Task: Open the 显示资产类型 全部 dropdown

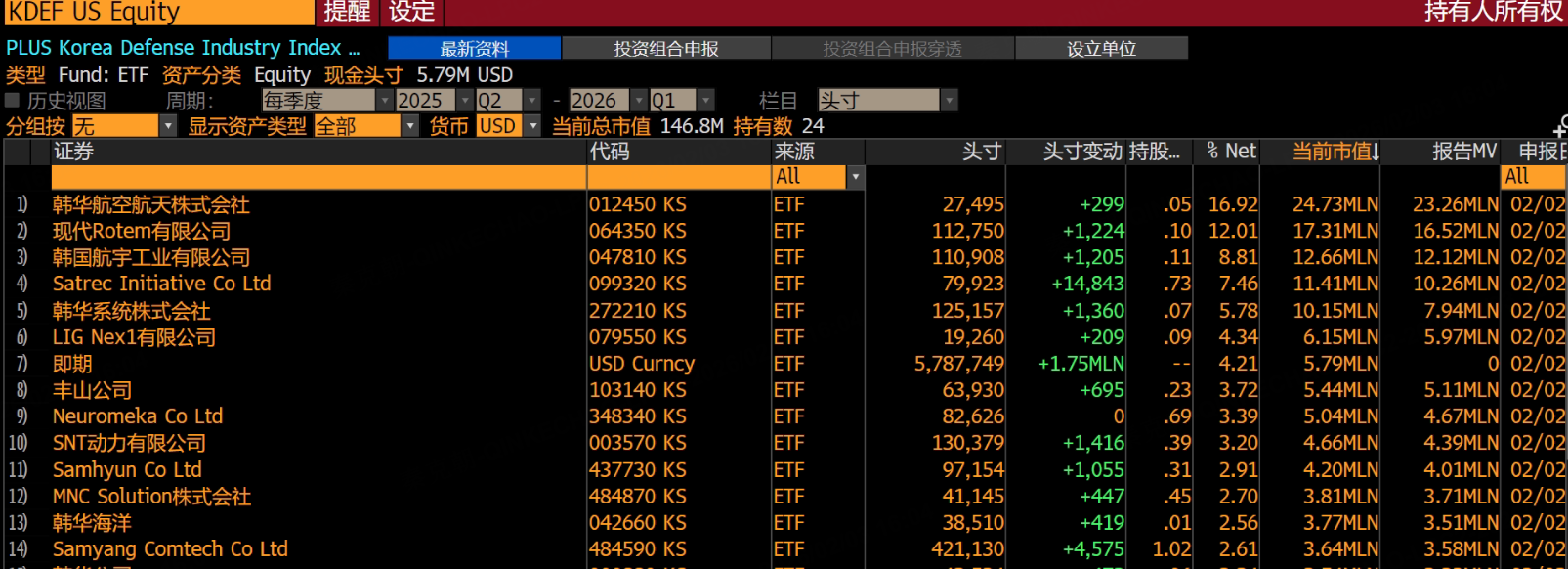Action: [410, 126]
